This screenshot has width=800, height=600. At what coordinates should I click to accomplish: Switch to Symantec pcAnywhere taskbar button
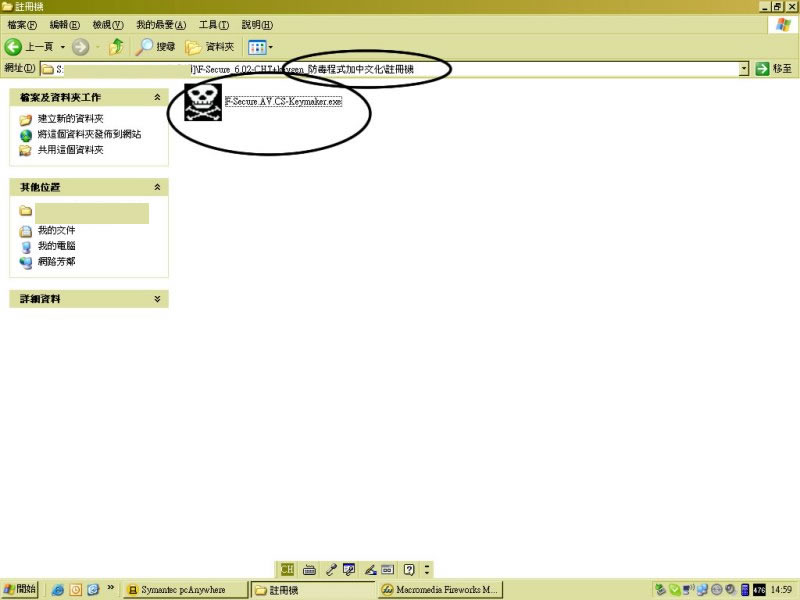click(186, 590)
